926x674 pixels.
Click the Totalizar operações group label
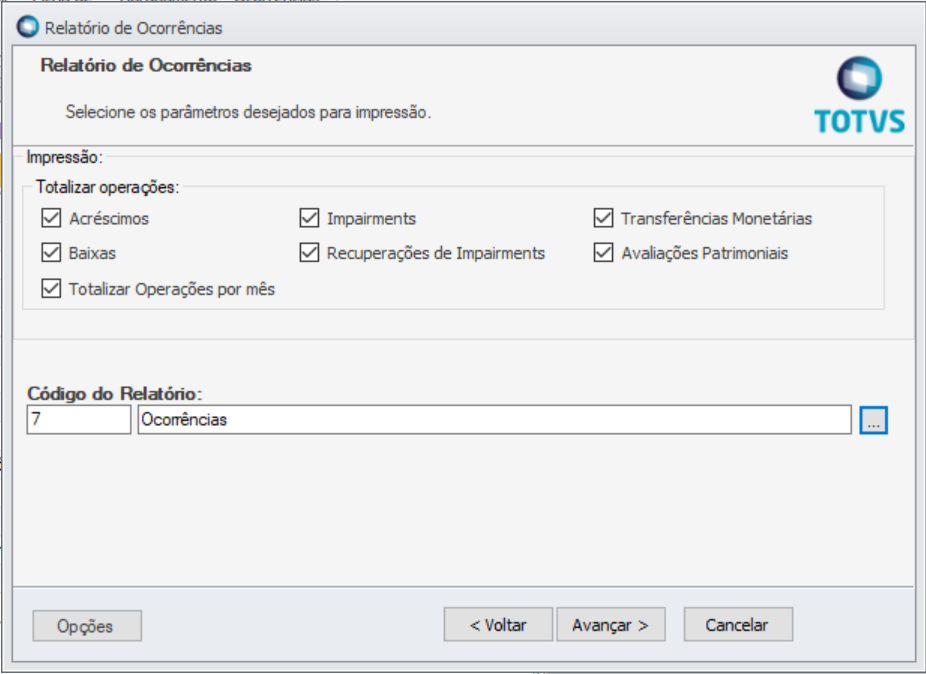pyautogui.click(x=107, y=187)
